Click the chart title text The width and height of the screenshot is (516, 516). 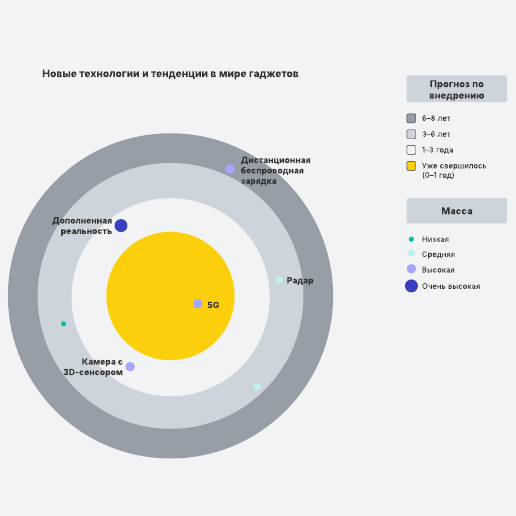tap(170, 74)
